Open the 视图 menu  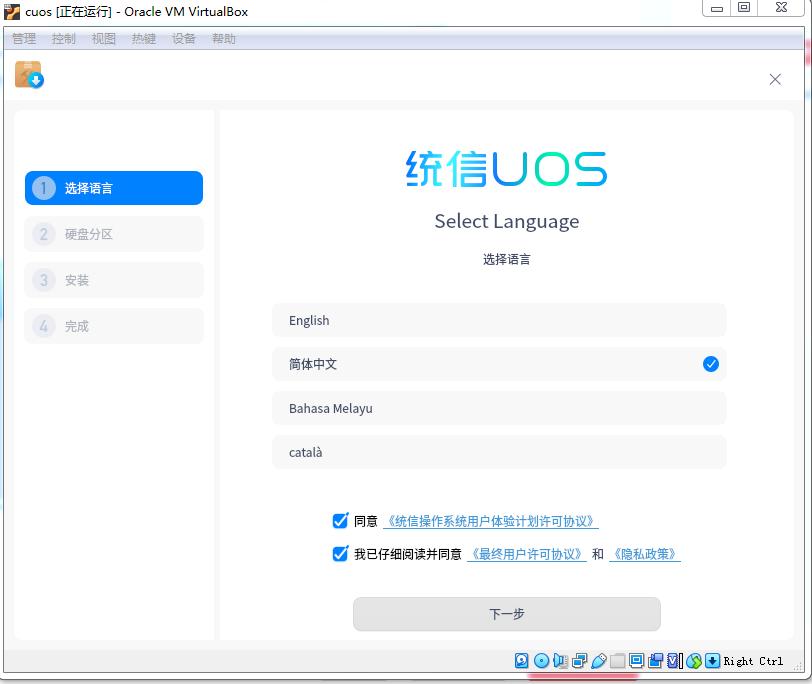click(102, 39)
